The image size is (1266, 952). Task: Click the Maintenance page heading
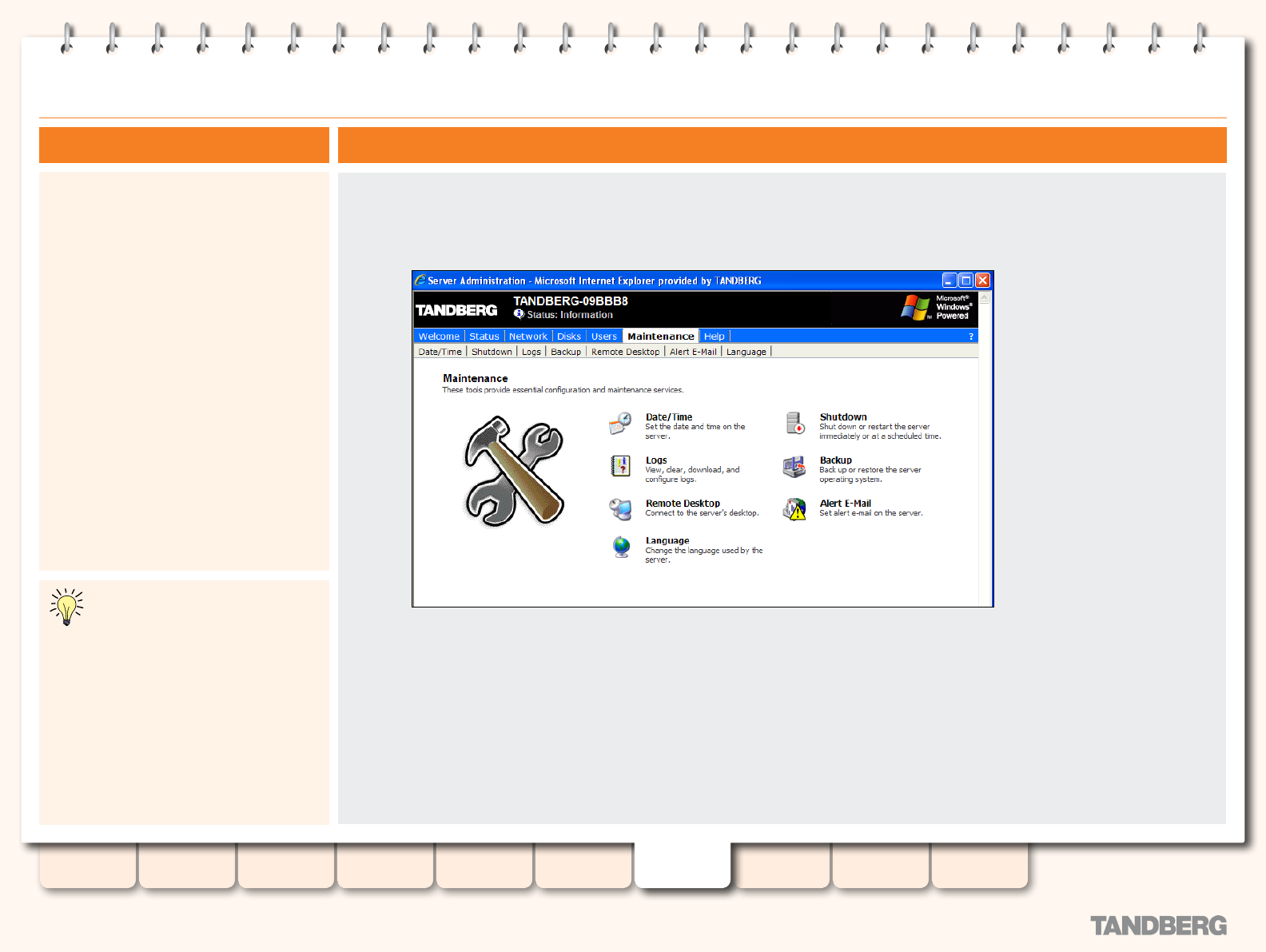[x=476, y=379]
